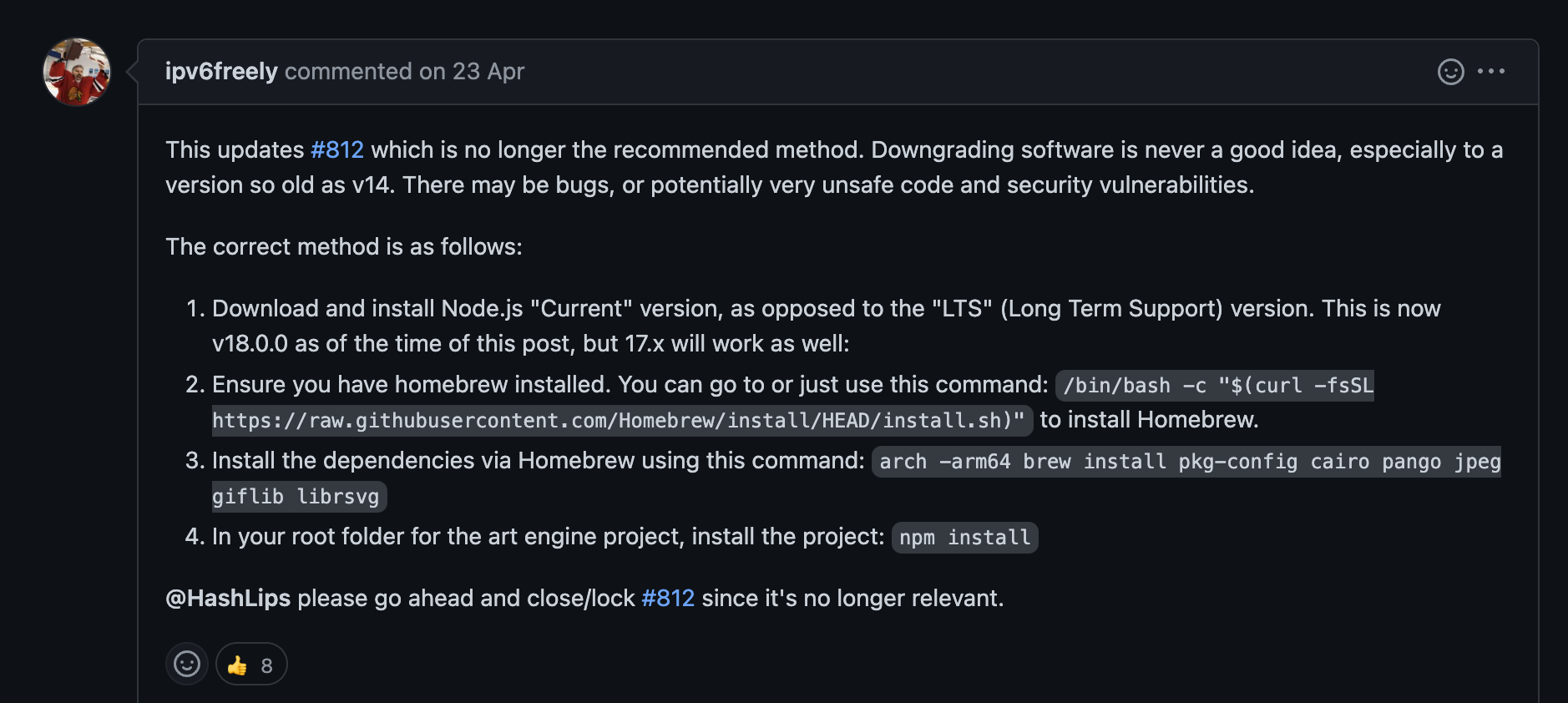Click the /bin/bash -c curl command code

[1216, 386]
